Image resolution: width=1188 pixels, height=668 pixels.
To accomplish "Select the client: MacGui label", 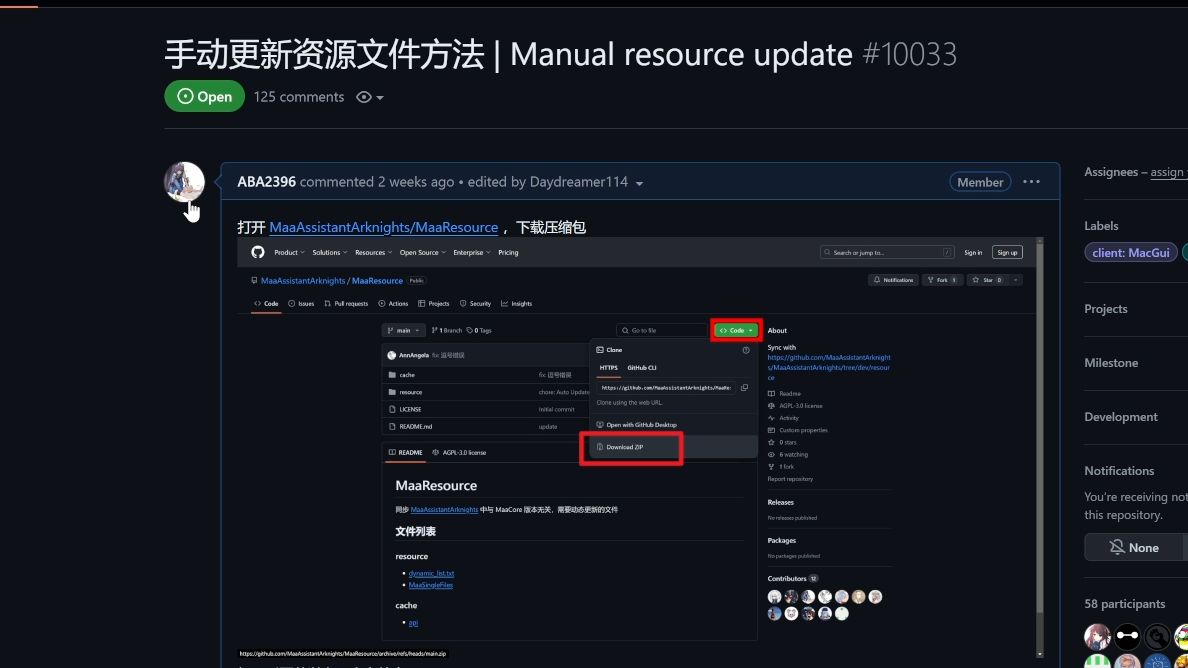I will coord(1130,252).
